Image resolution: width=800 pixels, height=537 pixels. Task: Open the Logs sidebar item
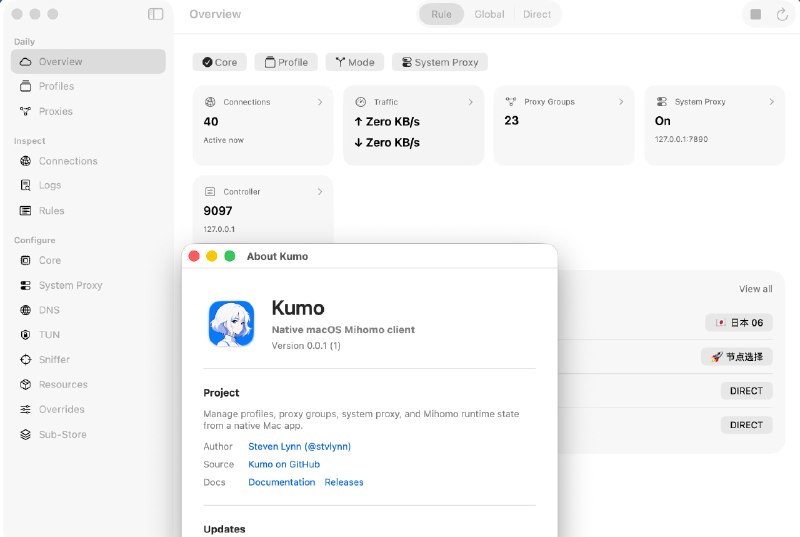pos(88,185)
